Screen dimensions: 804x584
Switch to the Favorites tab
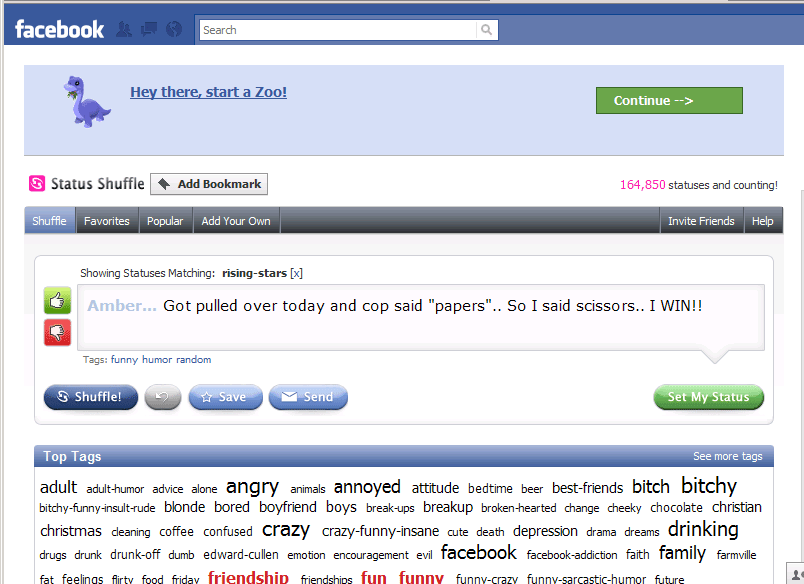click(x=107, y=221)
